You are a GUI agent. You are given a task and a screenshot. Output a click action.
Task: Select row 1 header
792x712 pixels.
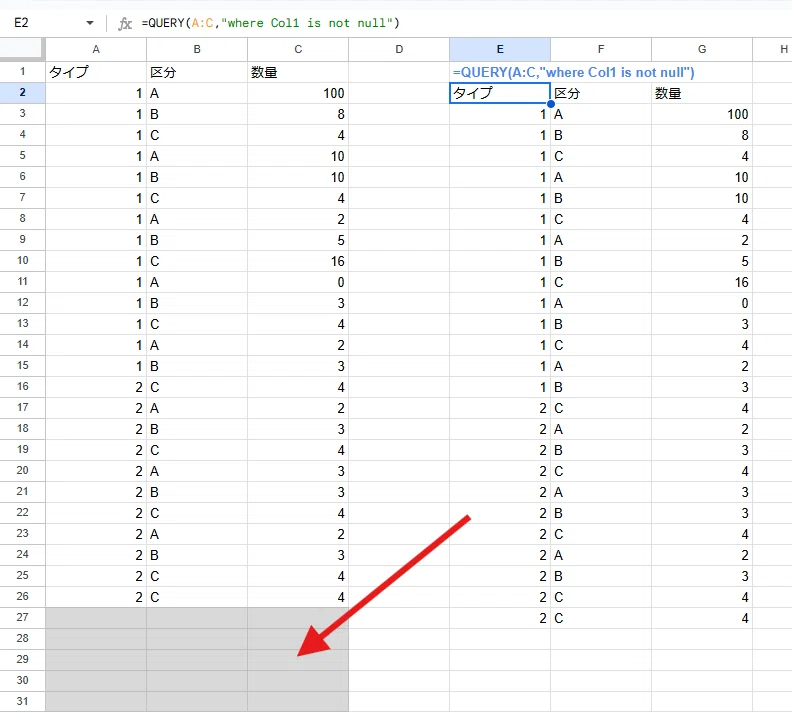[x=23, y=72]
